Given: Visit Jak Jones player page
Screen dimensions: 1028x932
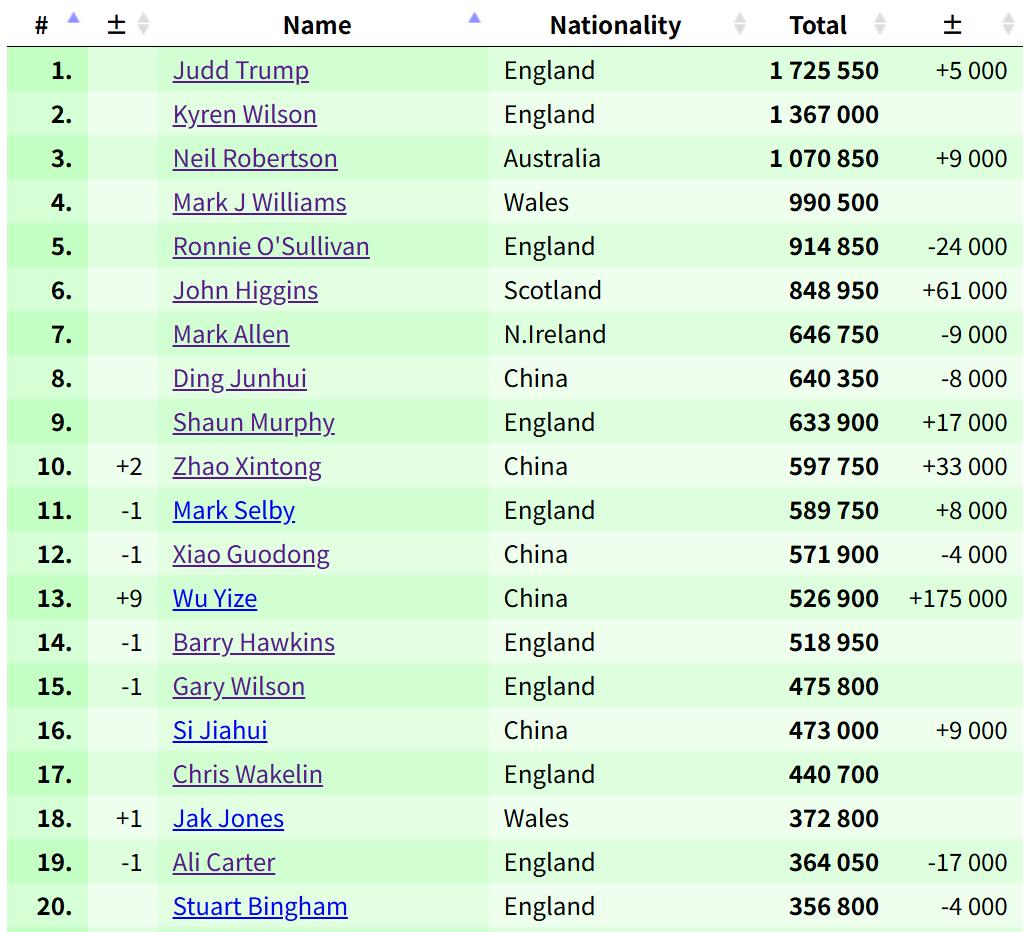Looking at the screenshot, I should [x=228, y=819].
